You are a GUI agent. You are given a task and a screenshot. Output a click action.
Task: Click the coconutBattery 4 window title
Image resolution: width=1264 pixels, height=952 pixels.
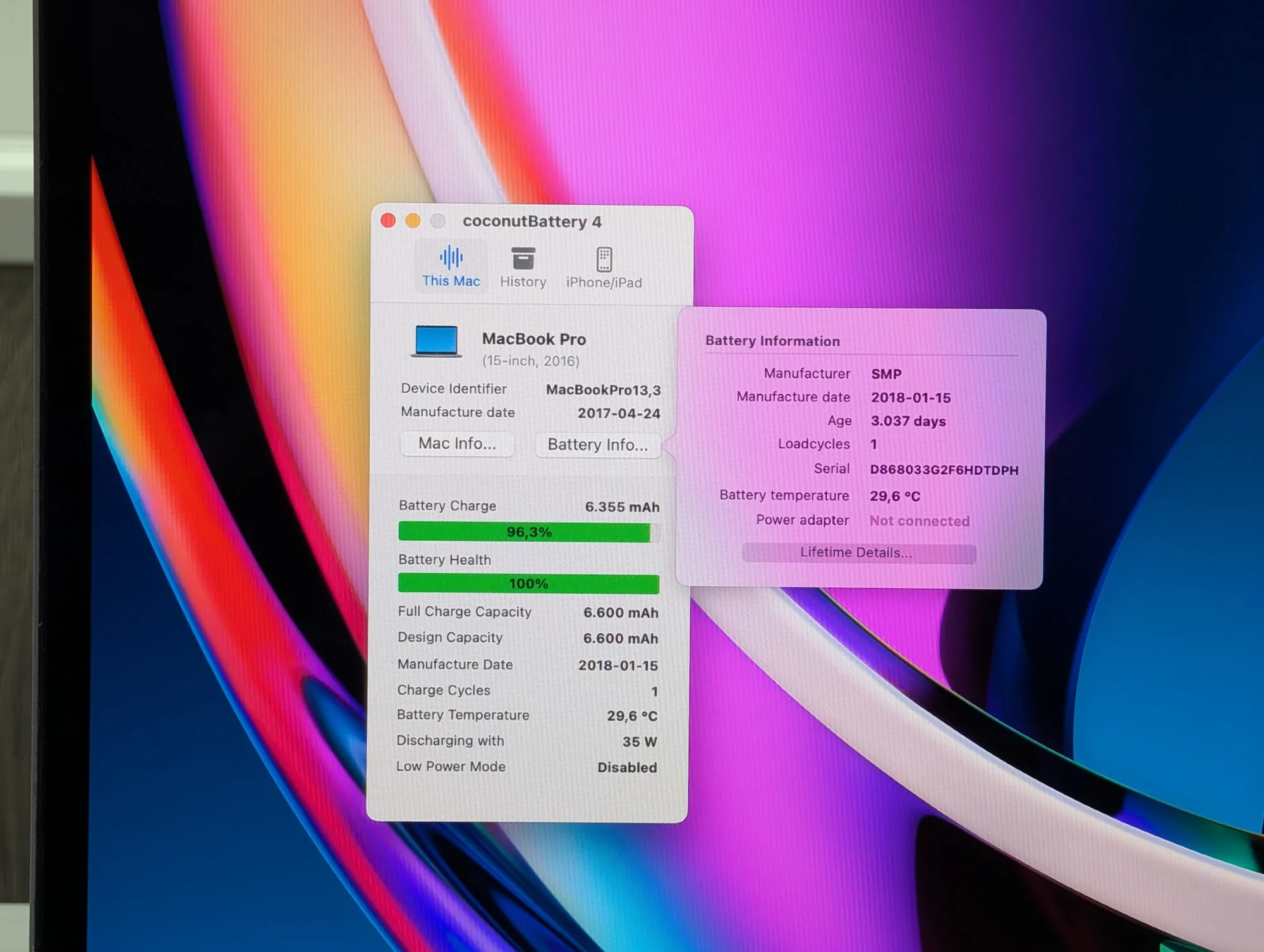(x=532, y=222)
